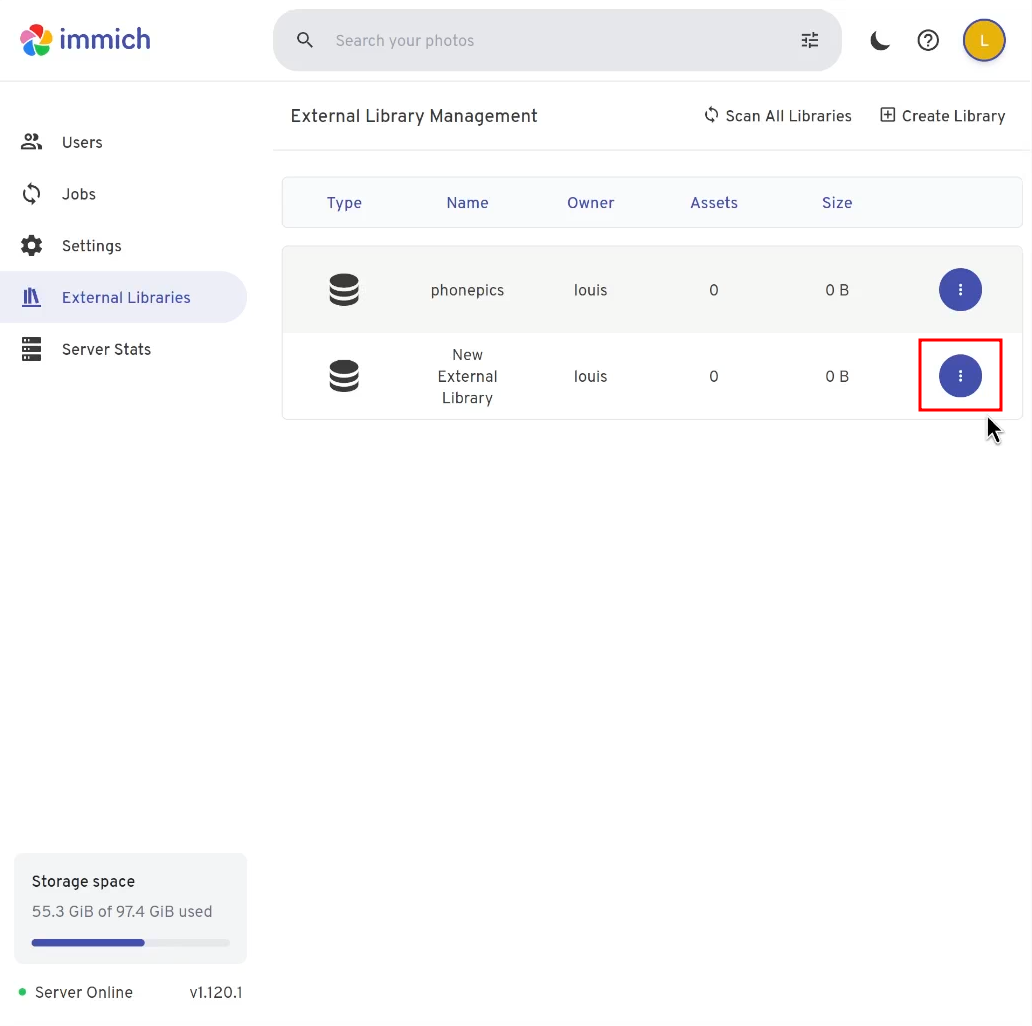
Task: Open search filter options icon
Action: click(810, 40)
